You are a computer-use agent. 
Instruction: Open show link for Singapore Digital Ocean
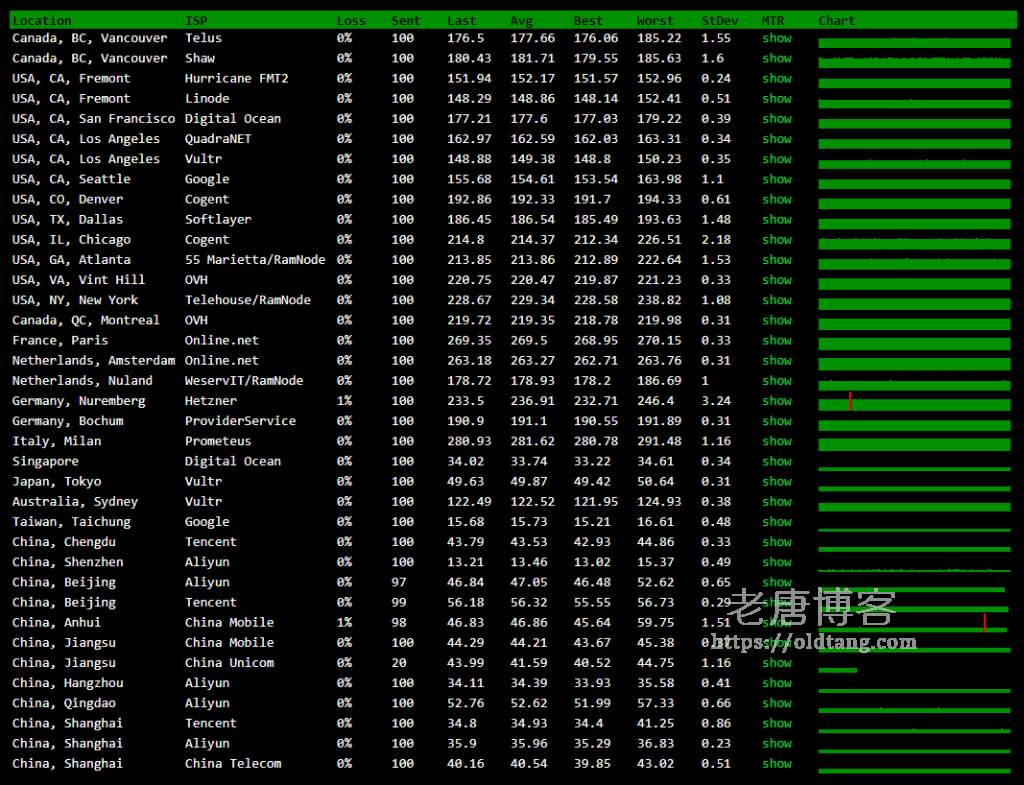(x=776, y=462)
